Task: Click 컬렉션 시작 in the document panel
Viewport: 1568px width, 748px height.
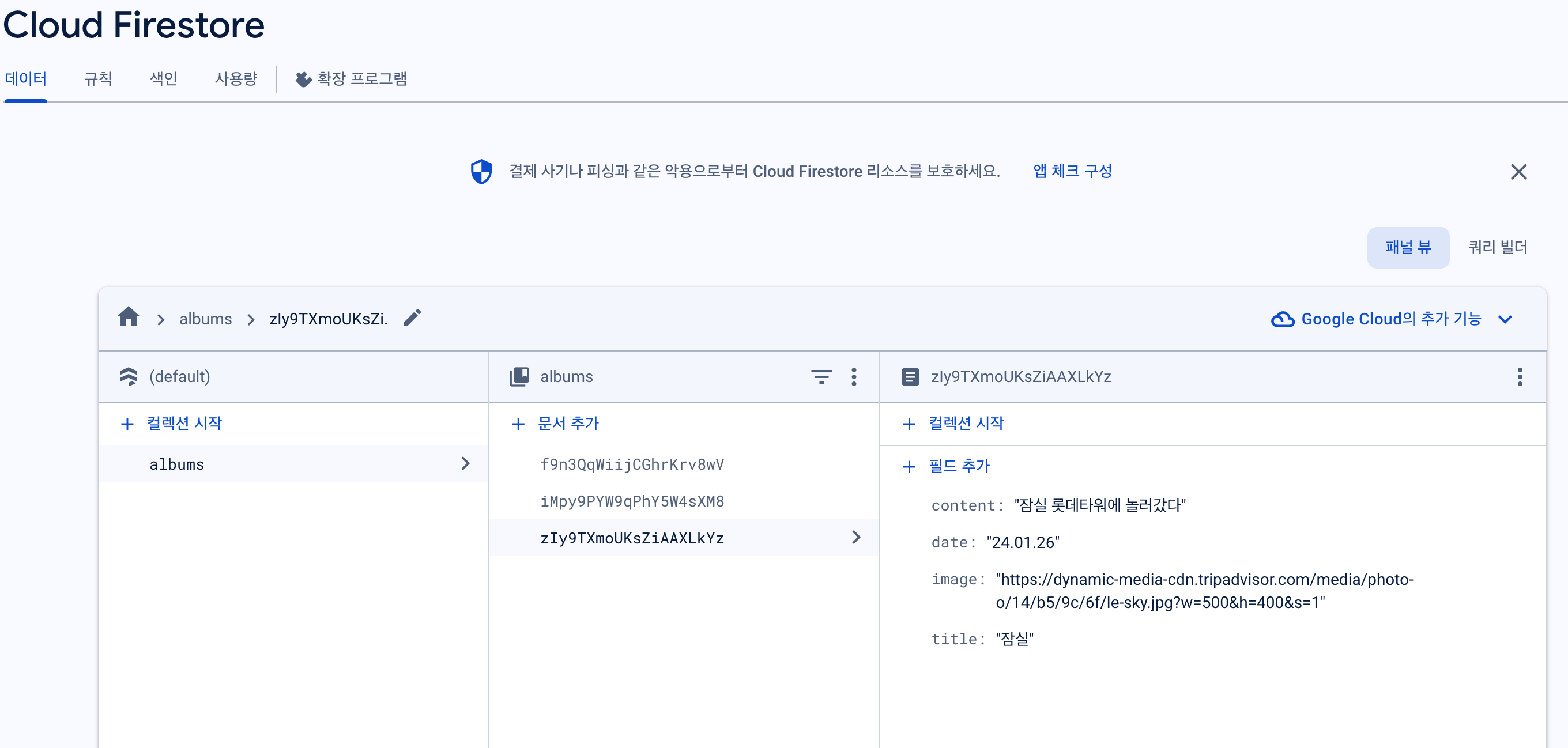Action: (966, 424)
